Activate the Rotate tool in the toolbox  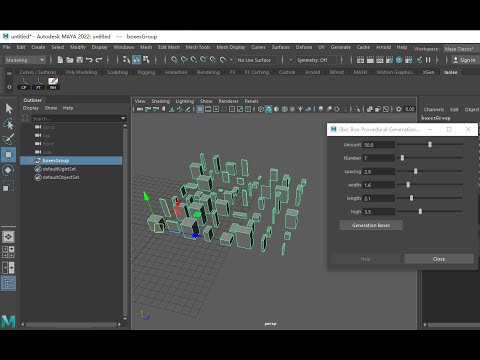(9, 170)
